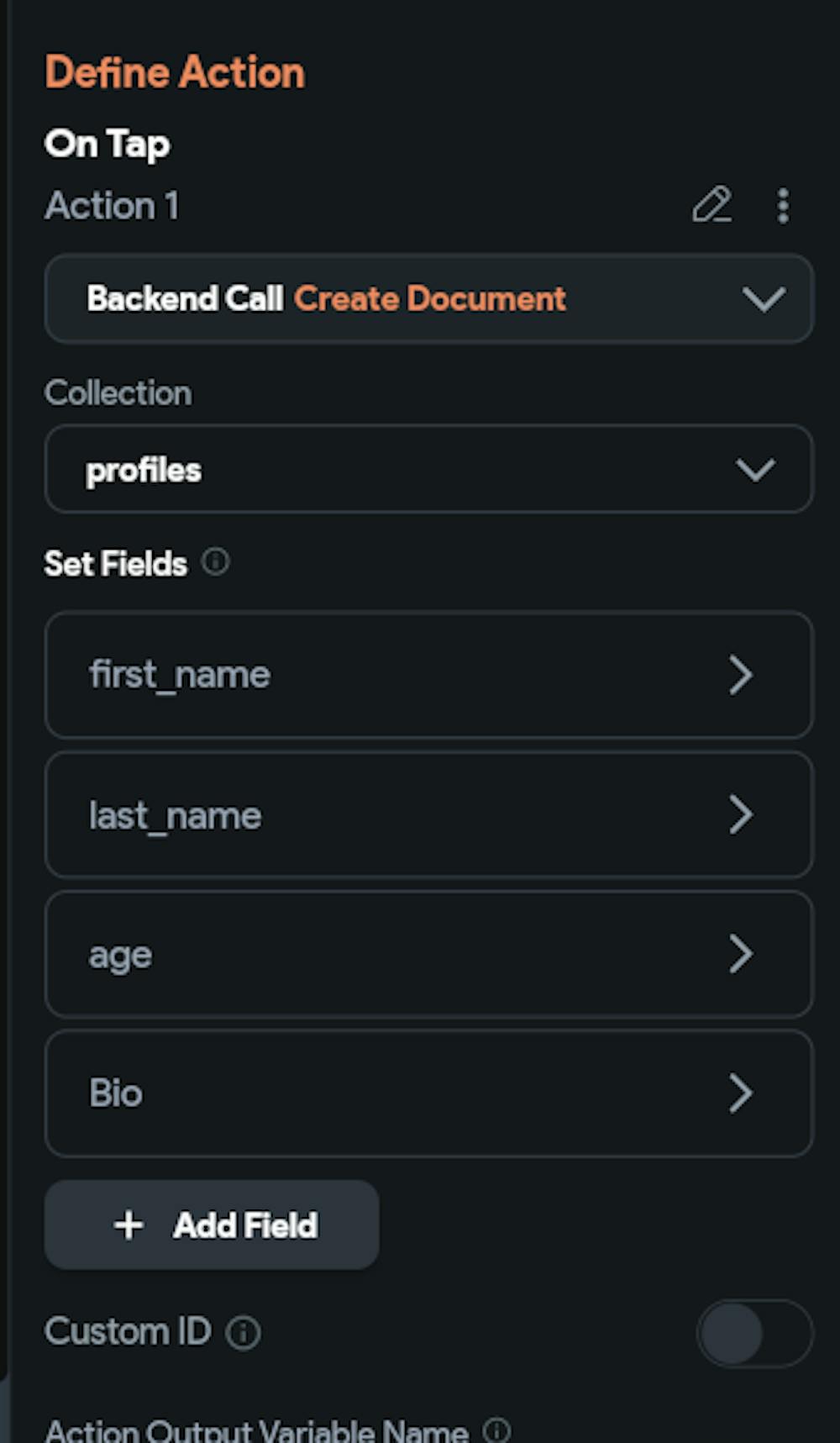Click the pencil edit icon for Action 1
Viewport: 840px width, 1443px height.
(711, 205)
